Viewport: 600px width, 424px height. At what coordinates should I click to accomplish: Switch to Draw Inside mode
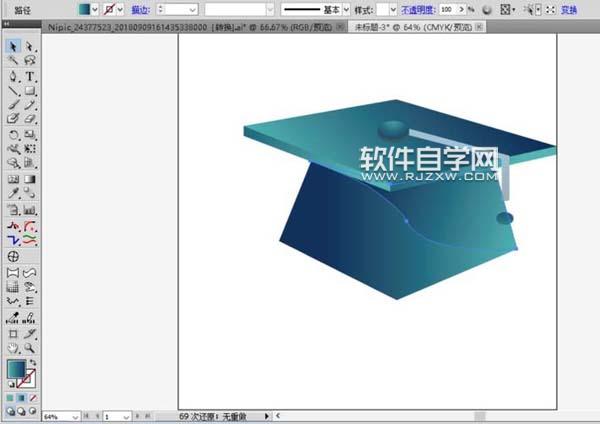tap(33, 411)
